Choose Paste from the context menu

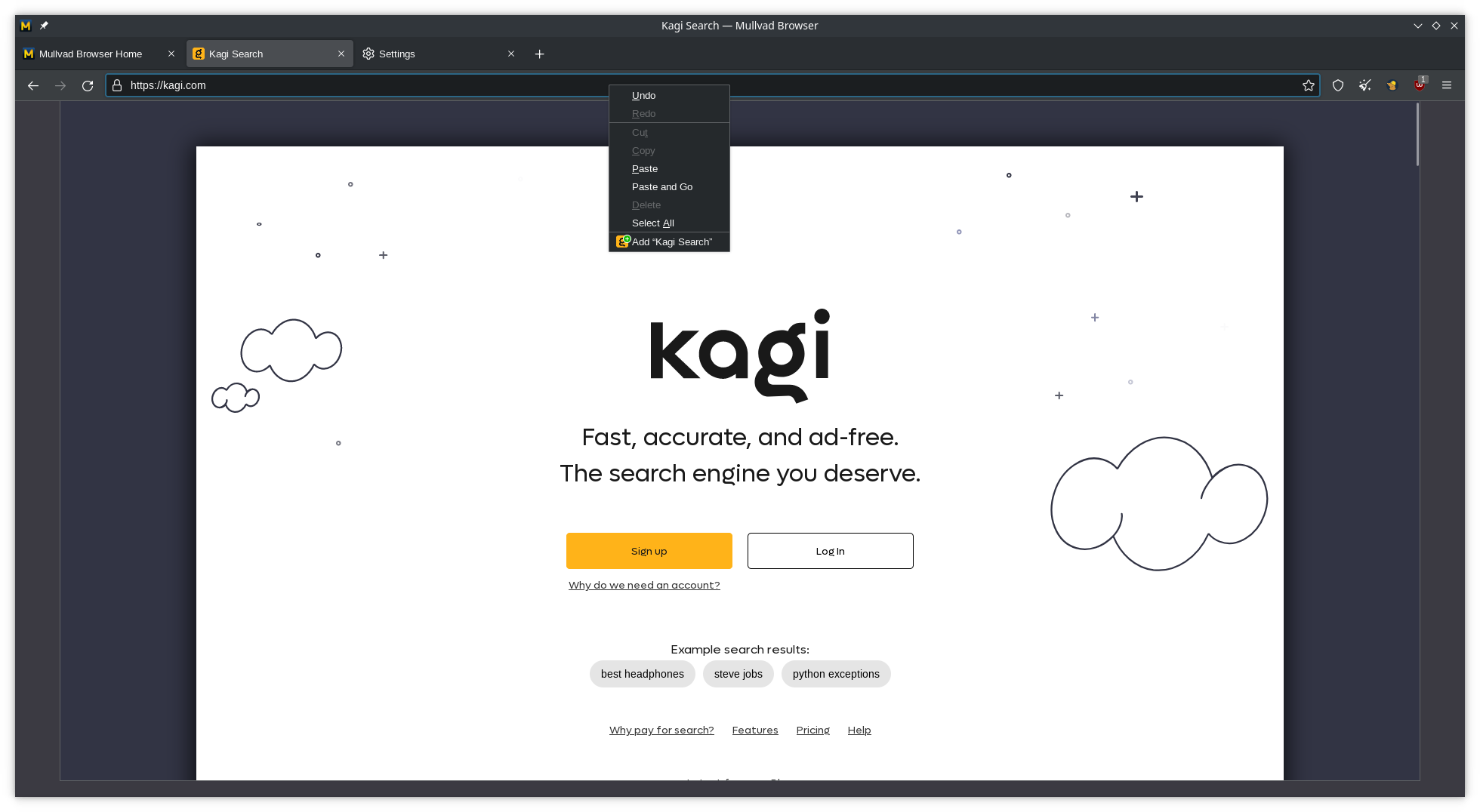point(669,168)
